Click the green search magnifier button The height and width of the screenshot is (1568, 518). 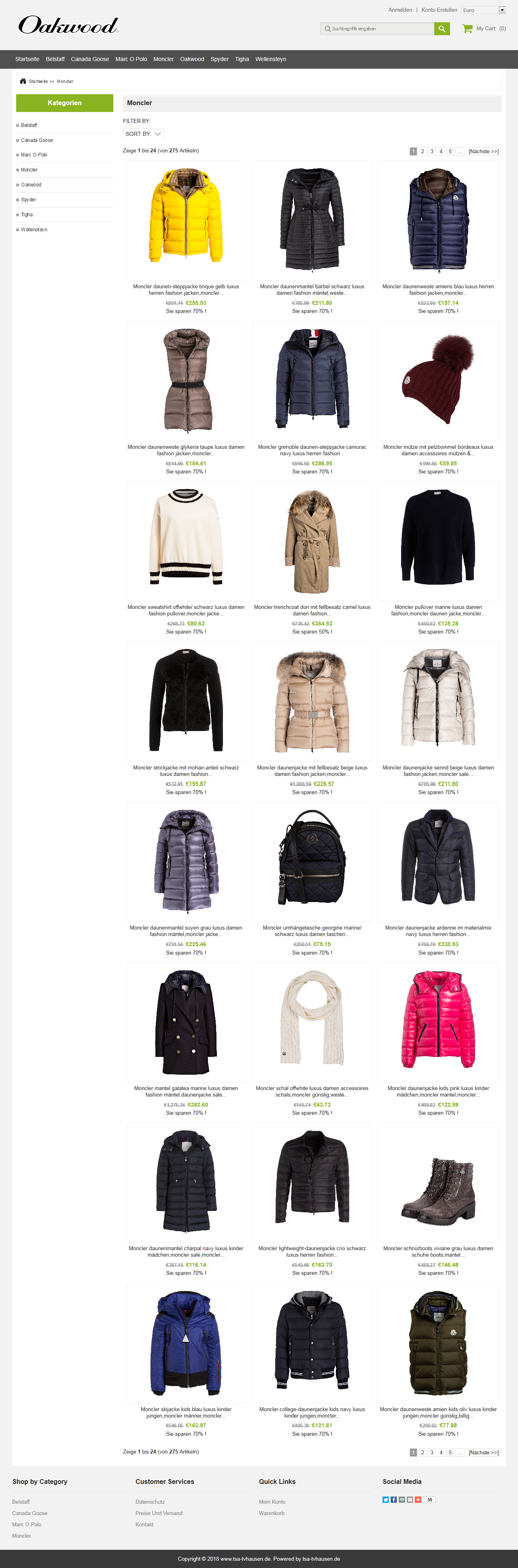click(x=442, y=29)
